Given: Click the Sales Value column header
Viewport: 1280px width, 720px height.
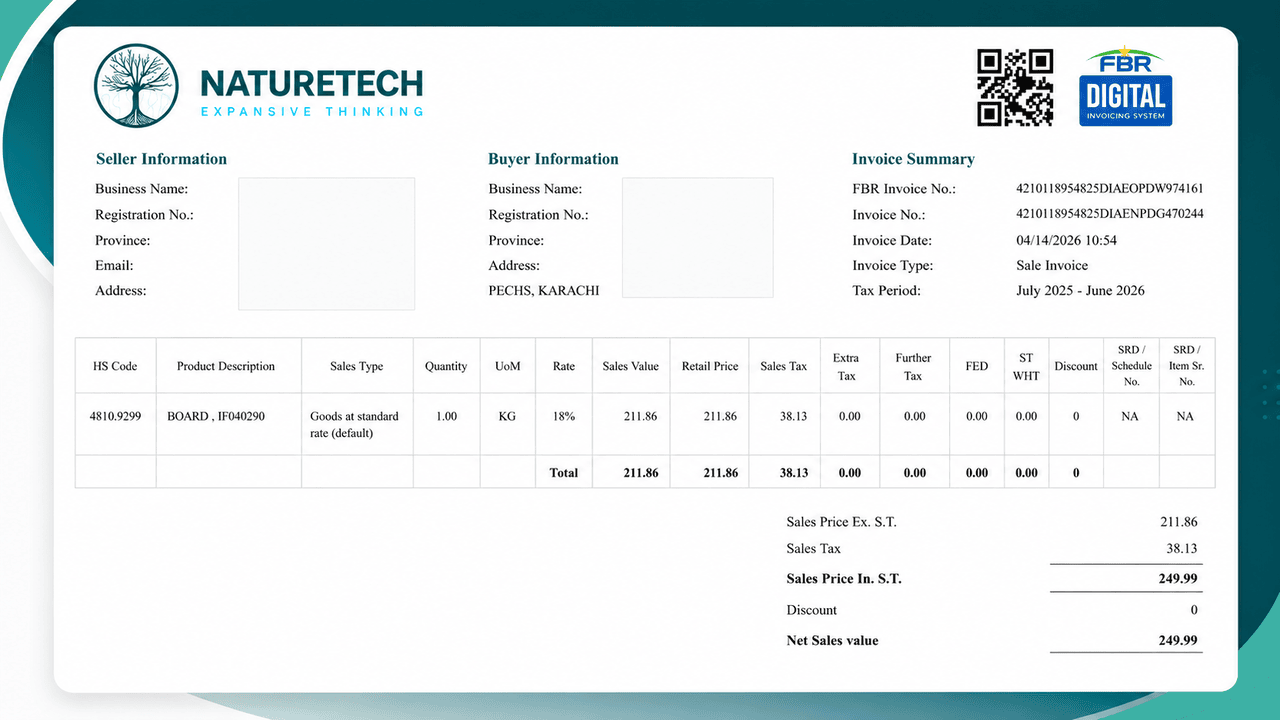Looking at the screenshot, I should click(630, 366).
